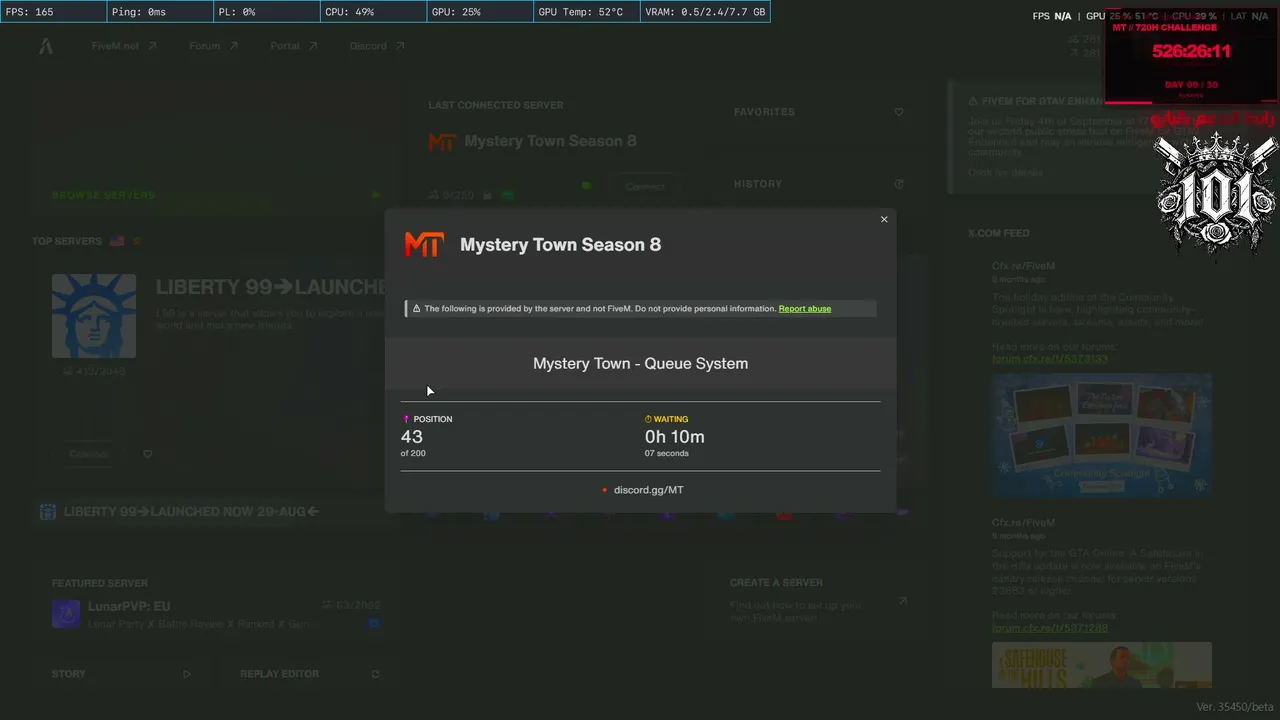Click the play arrow beside Browse Servers
Screen dimensions: 1280x720
(376, 195)
